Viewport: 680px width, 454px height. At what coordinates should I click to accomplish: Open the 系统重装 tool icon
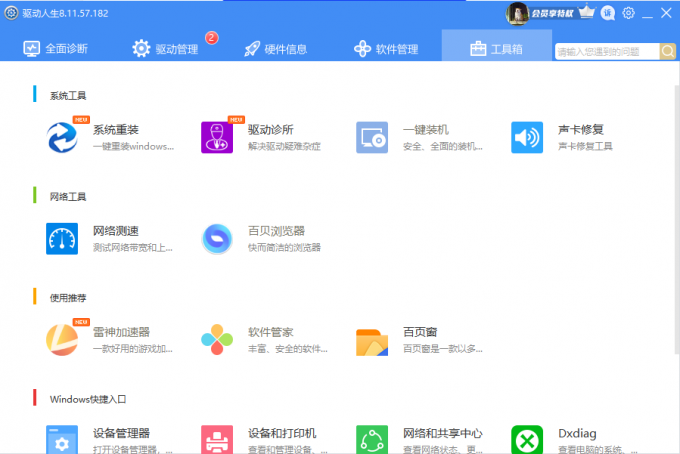[62, 137]
